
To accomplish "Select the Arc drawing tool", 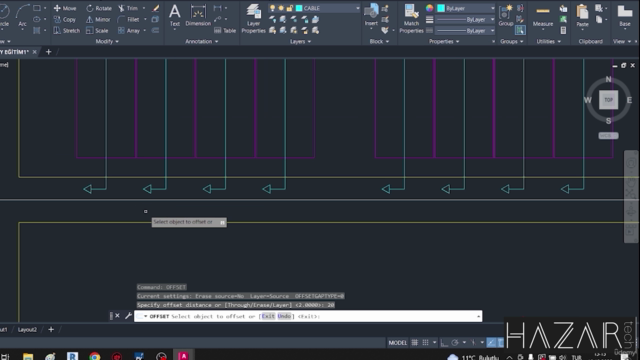I will 22,16.
